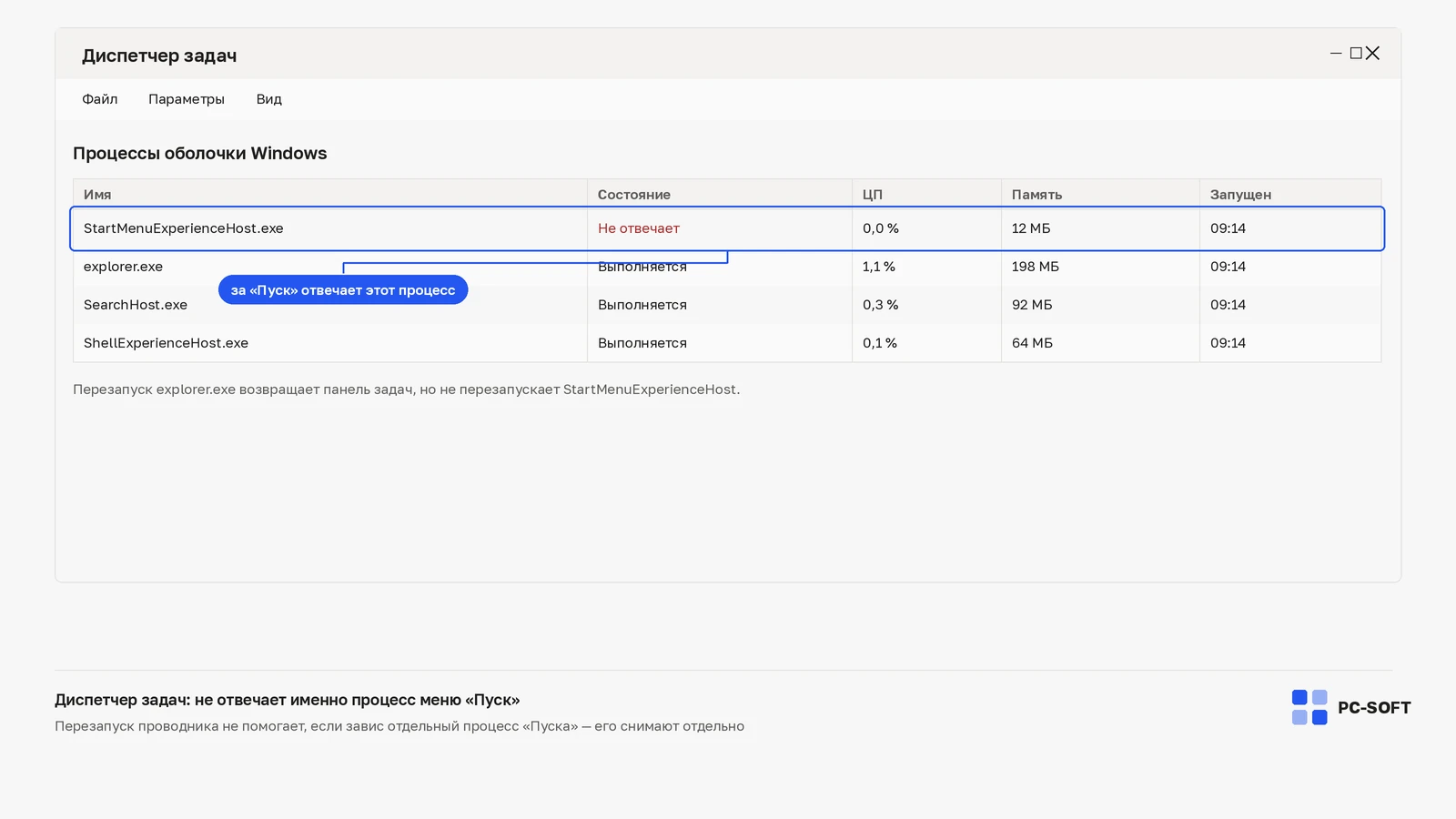Select the StartMenuExperienceHost.exe process row
Viewport: 1456px width, 819px height.
pos(727,228)
